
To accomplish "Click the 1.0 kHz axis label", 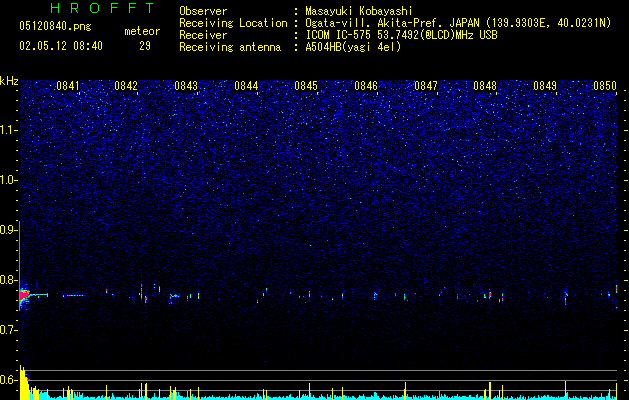I will [8, 180].
